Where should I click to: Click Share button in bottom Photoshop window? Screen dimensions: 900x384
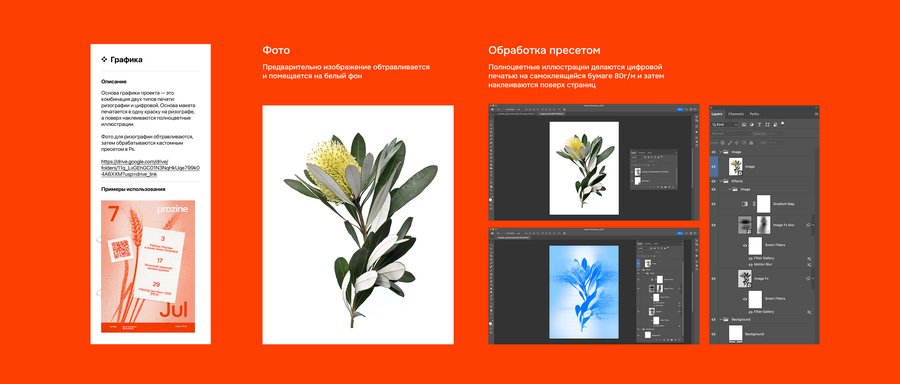(x=680, y=233)
